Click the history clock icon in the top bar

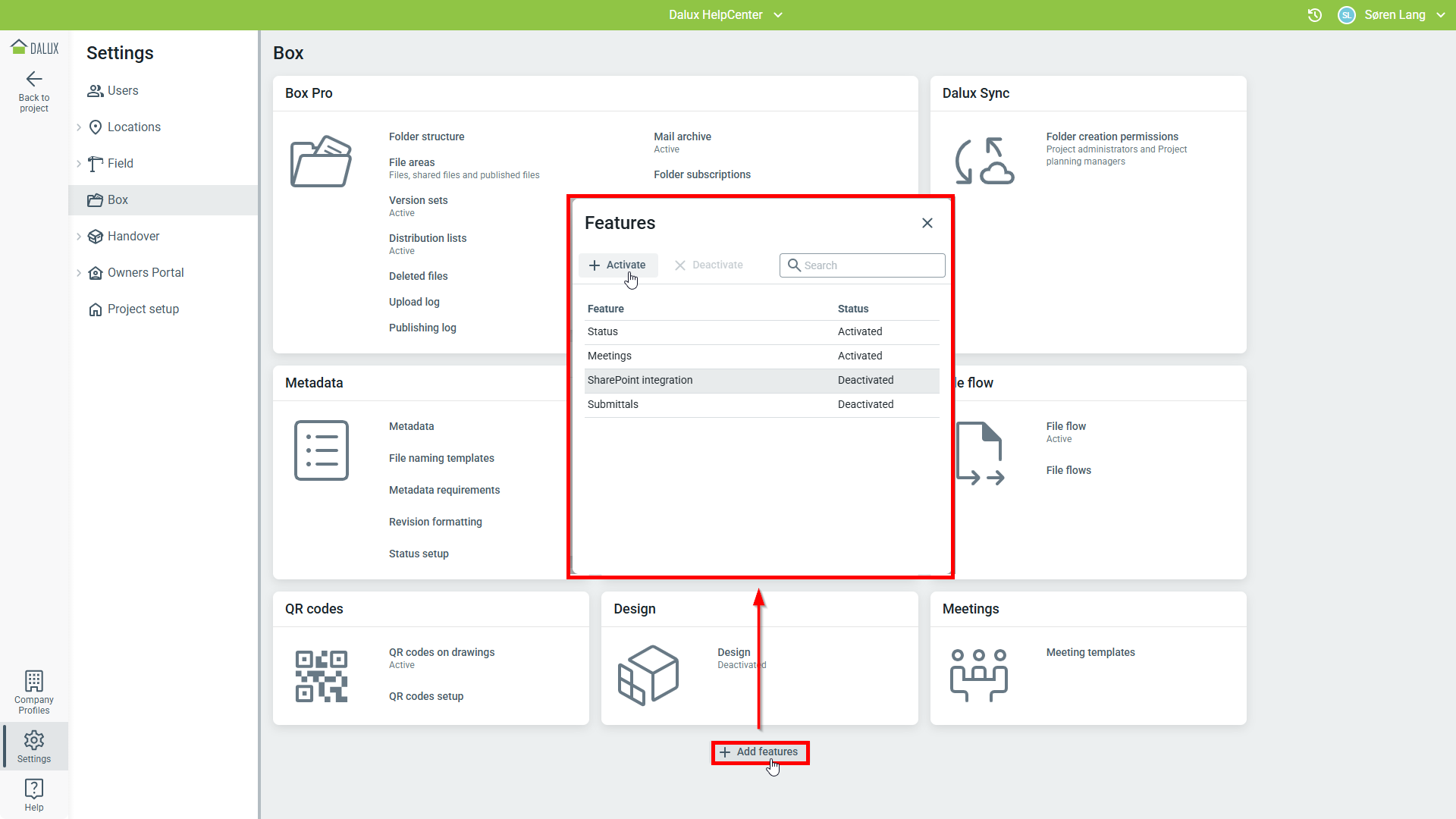click(x=1315, y=15)
